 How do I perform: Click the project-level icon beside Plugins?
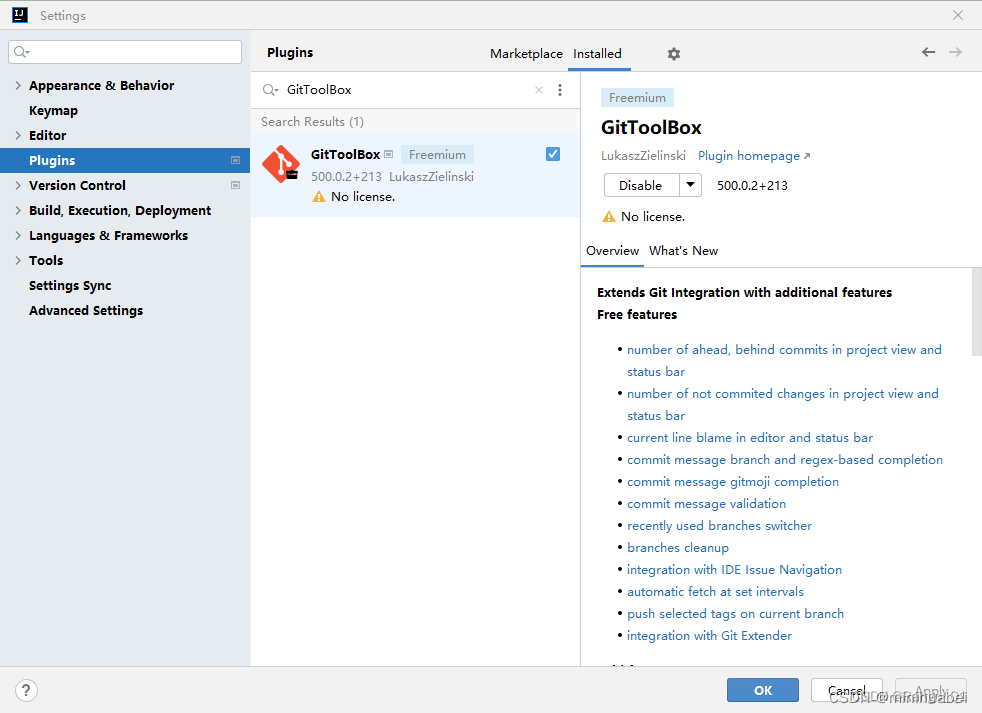pyautogui.click(x=235, y=160)
